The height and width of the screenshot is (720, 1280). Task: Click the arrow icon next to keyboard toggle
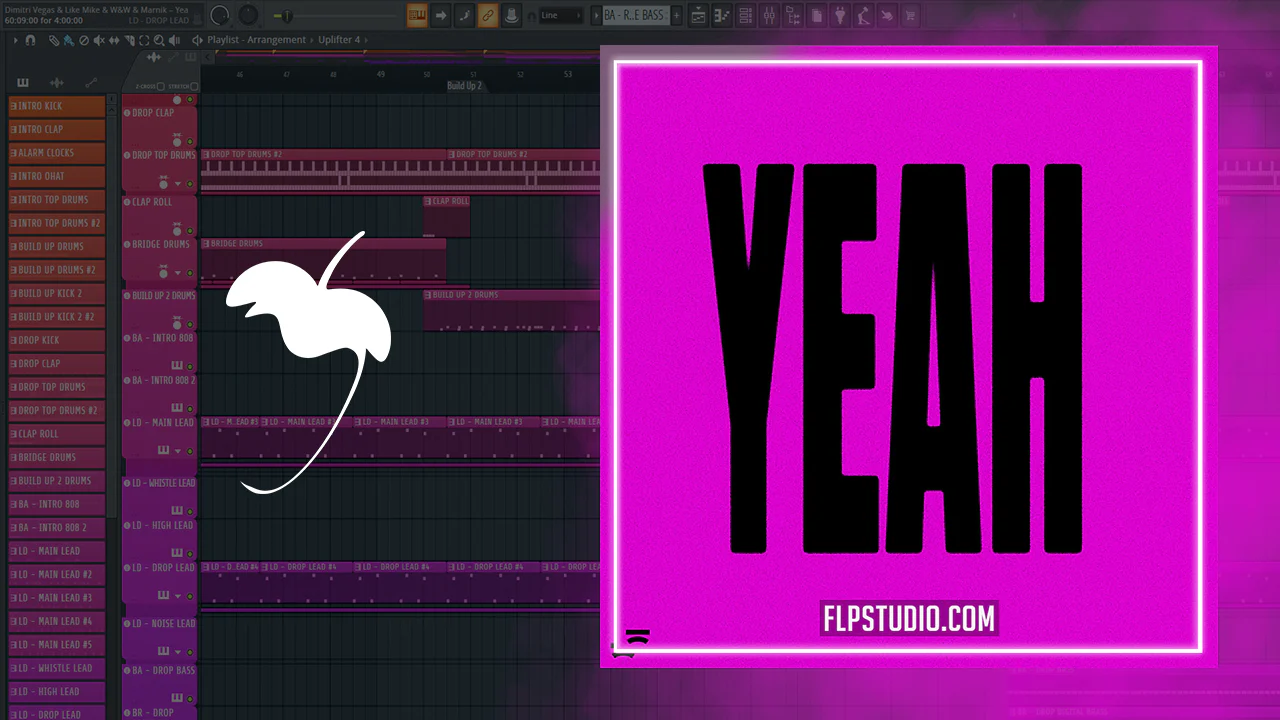pos(441,15)
